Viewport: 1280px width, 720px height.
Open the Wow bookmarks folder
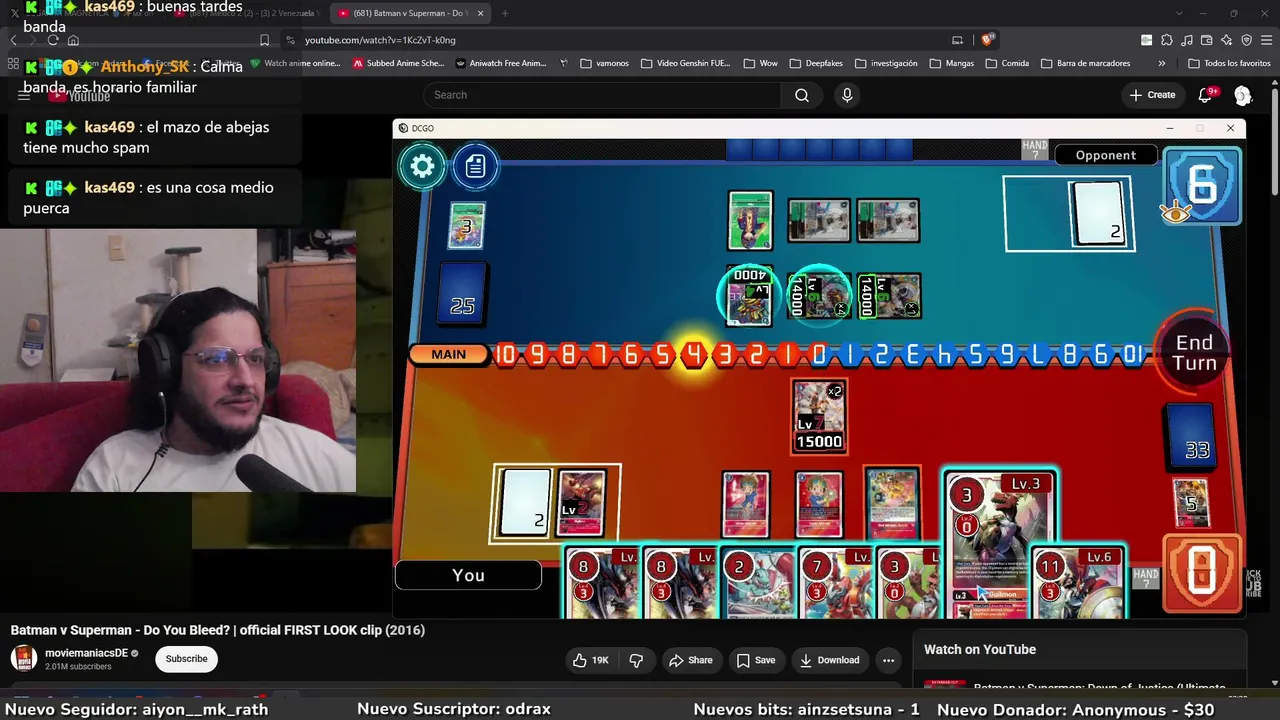(x=760, y=63)
